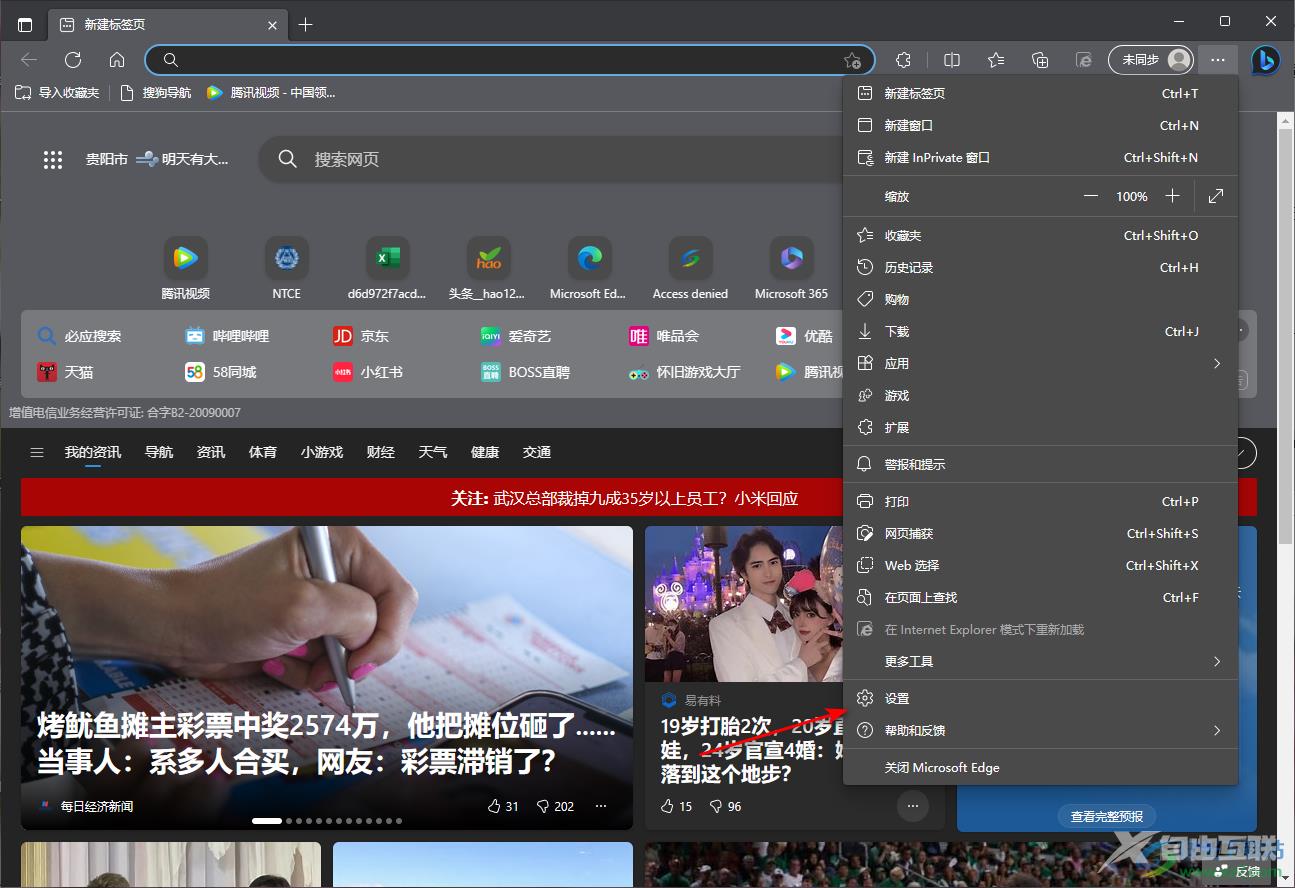
Task: Open the tab actions menu icon
Action: (x=25, y=25)
